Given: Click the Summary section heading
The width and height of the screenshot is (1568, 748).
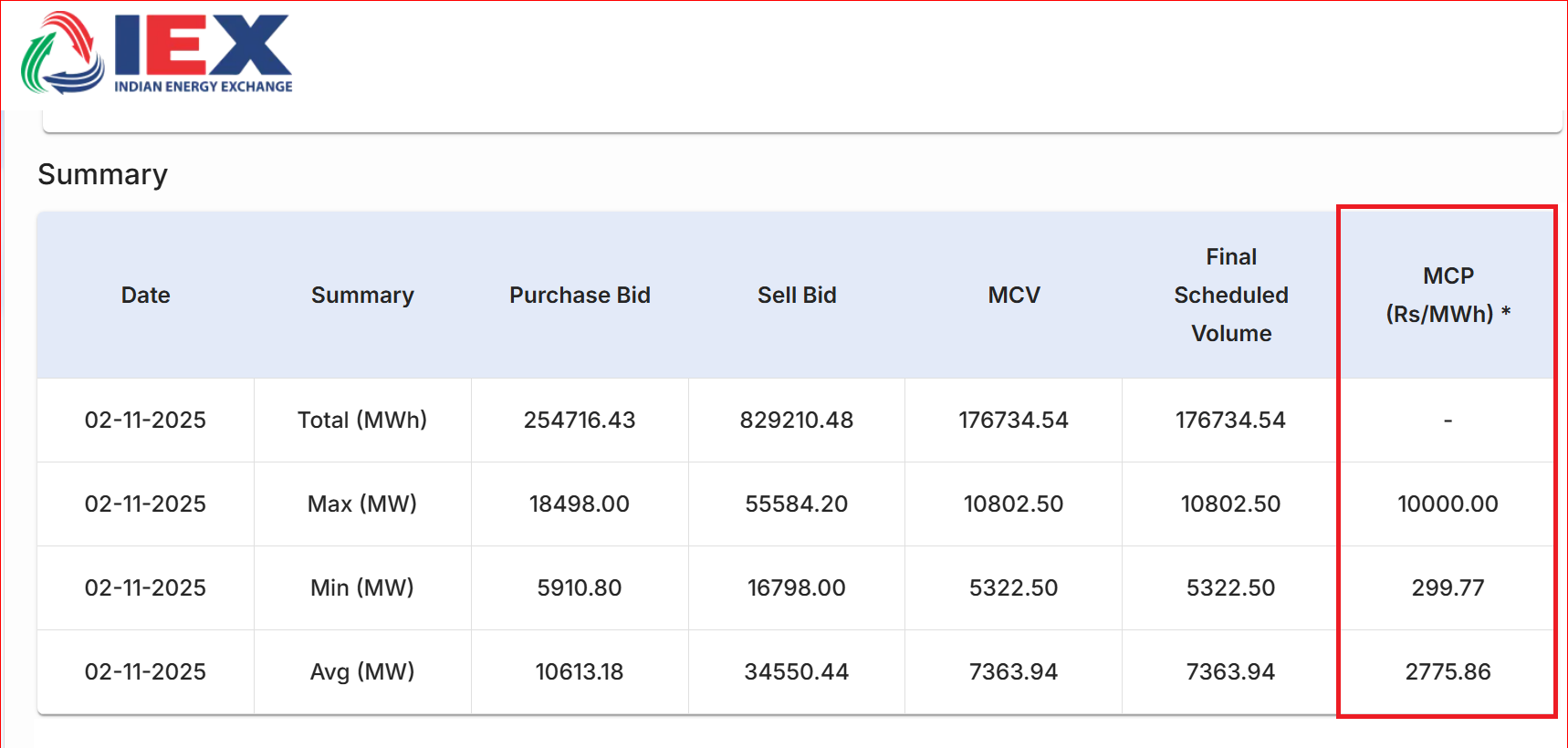Looking at the screenshot, I should click(102, 174).
